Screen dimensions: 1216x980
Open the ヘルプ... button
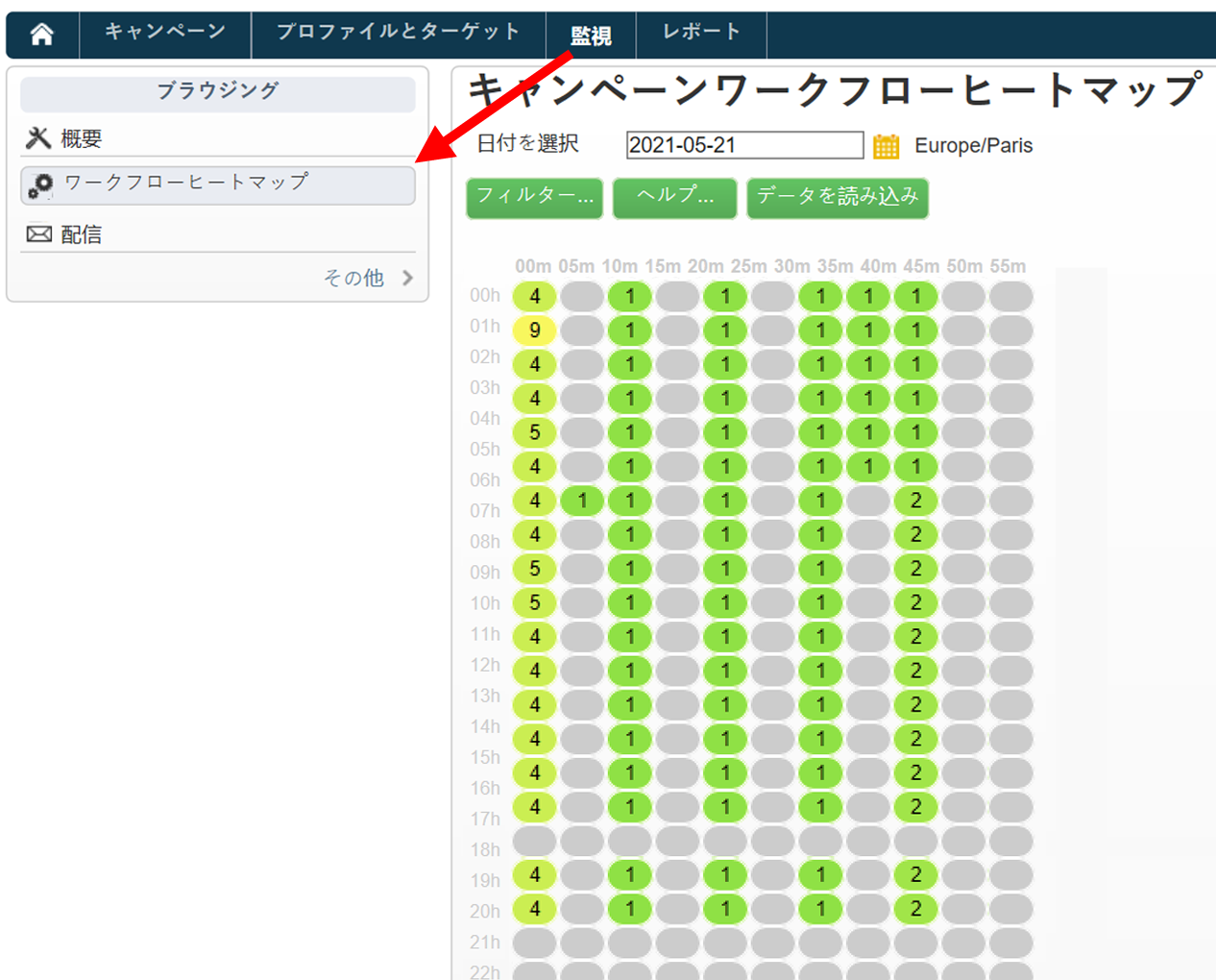(675, 198)
